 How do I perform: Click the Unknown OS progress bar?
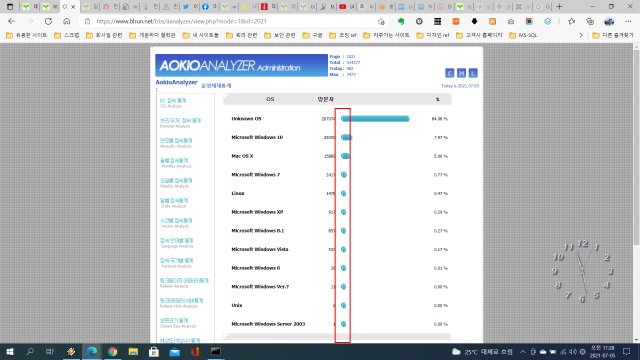coord(375,119)
